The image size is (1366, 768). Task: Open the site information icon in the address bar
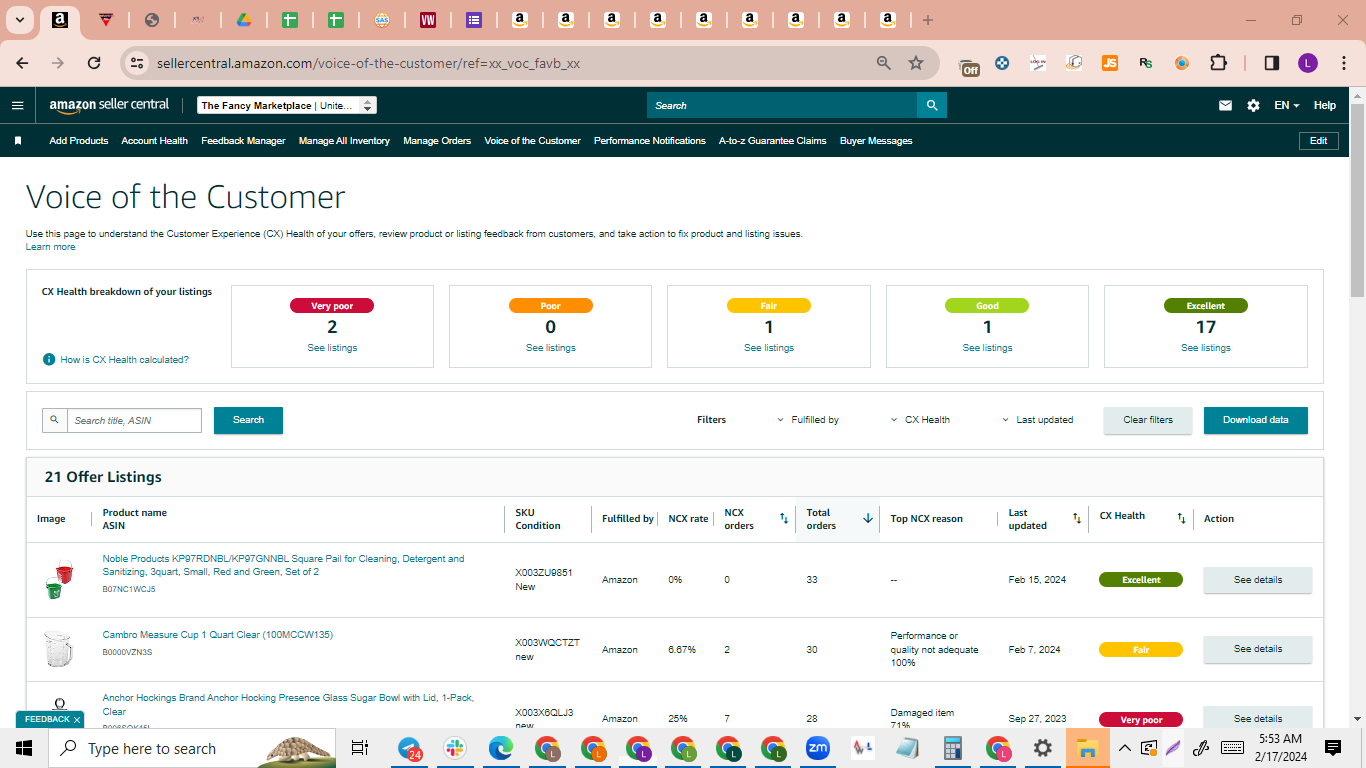click(x=137, y=63)
